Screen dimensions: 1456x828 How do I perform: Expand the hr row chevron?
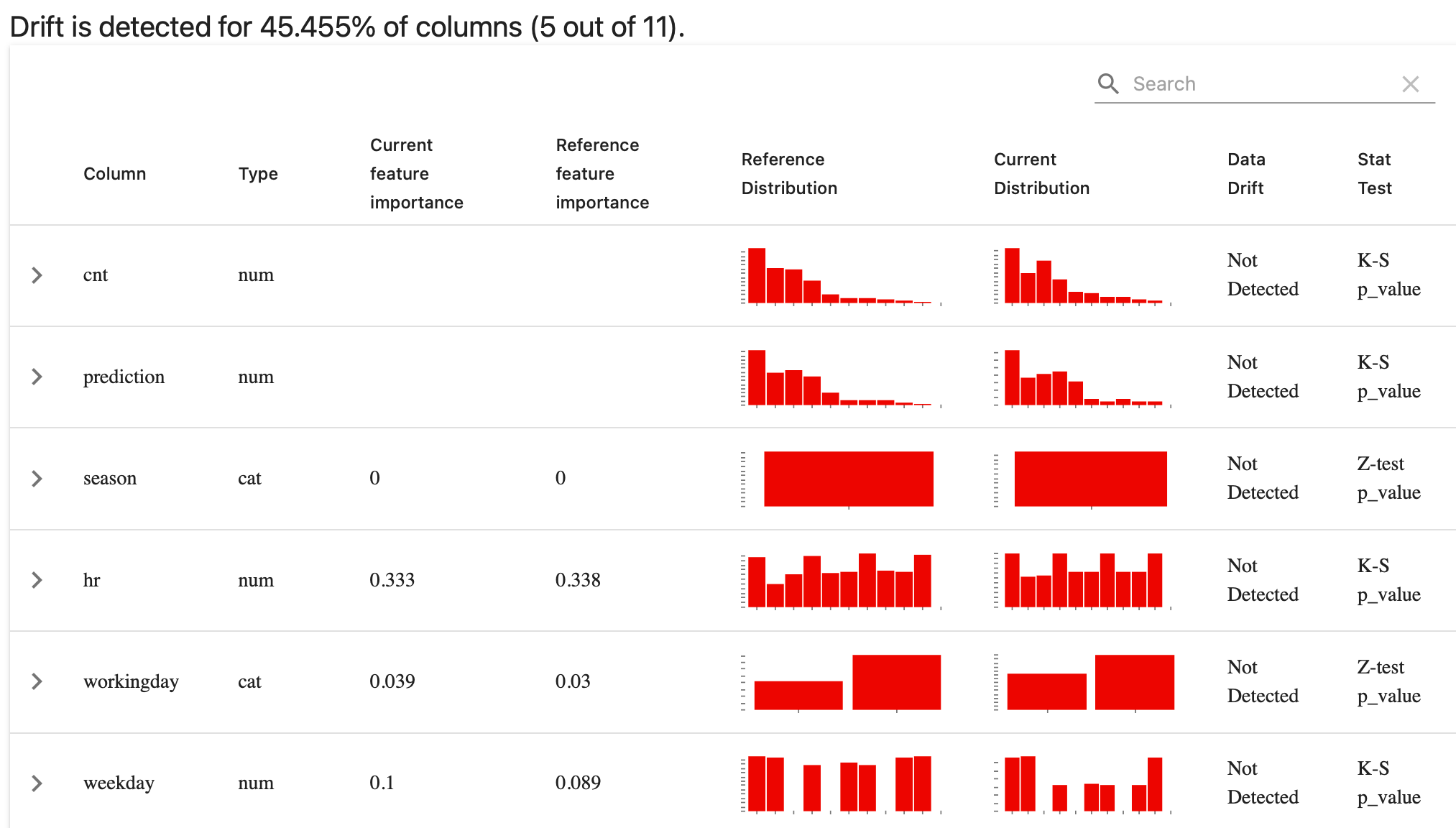coord(36,580)
